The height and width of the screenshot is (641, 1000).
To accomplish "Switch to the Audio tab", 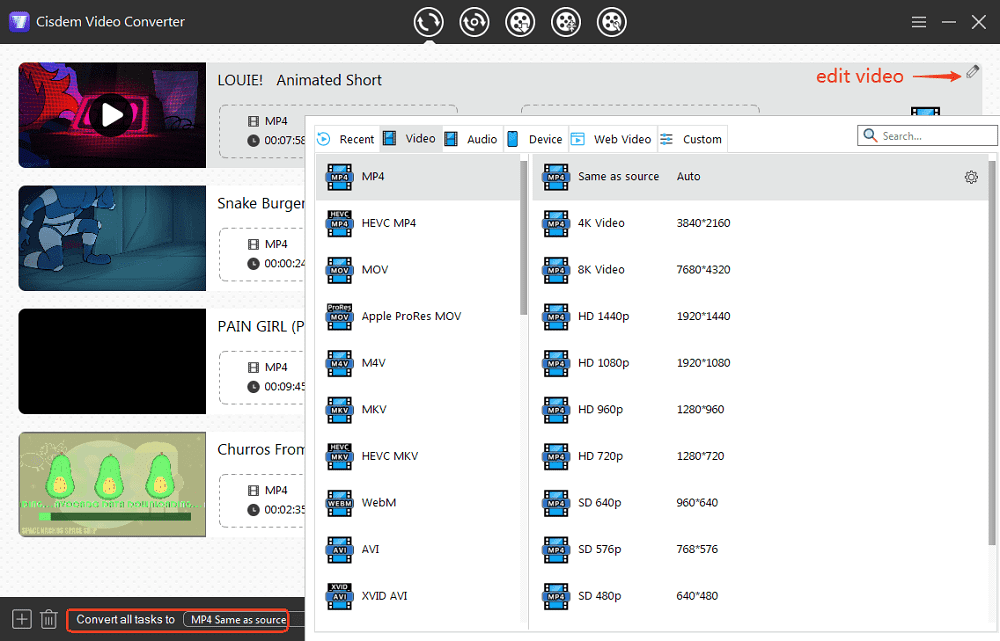I will (473, 139).
